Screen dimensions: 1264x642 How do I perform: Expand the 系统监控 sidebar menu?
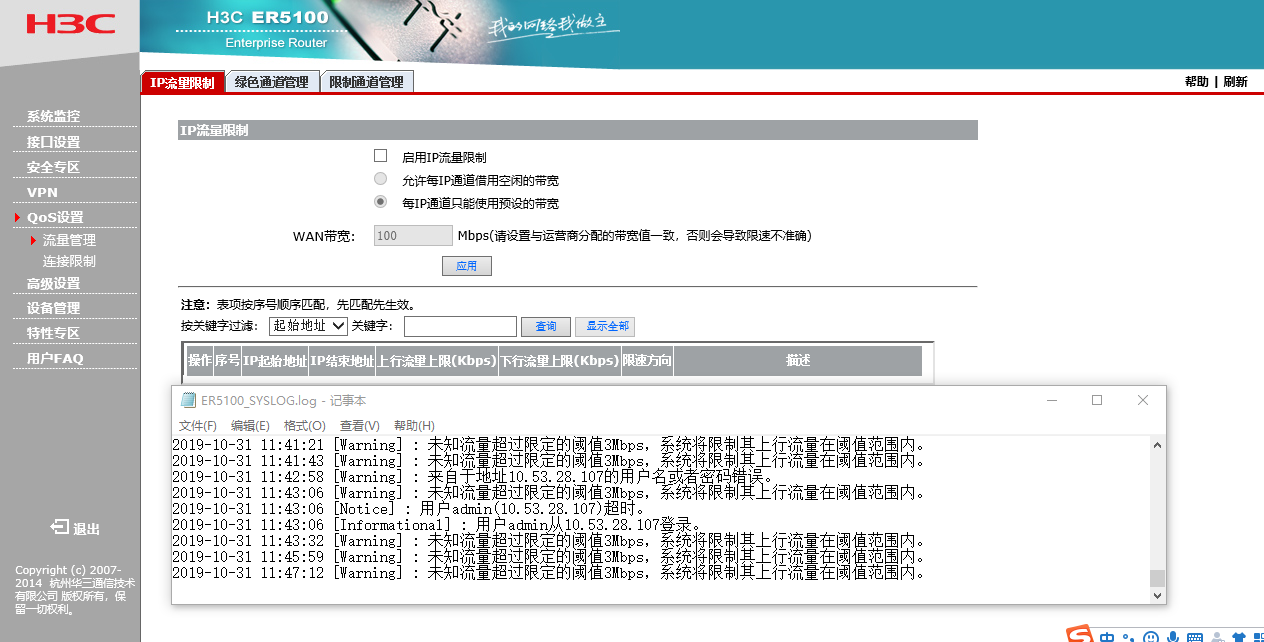click(x=53, y=116)
